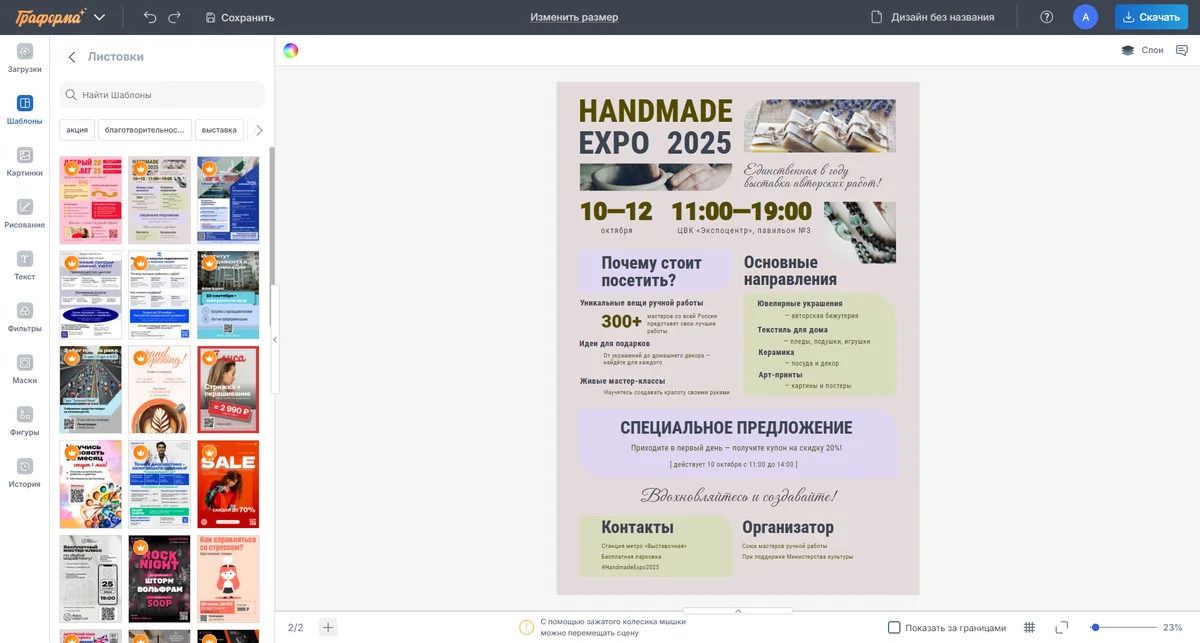
Task: Toggle the grid icon in the bottom bar
Action: (1029, 627)
